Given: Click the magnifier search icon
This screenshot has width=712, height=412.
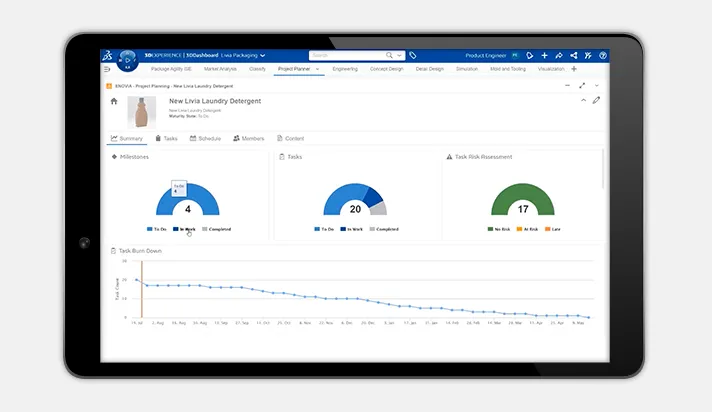Looking at the screenshot, I should tap(389, 55).
